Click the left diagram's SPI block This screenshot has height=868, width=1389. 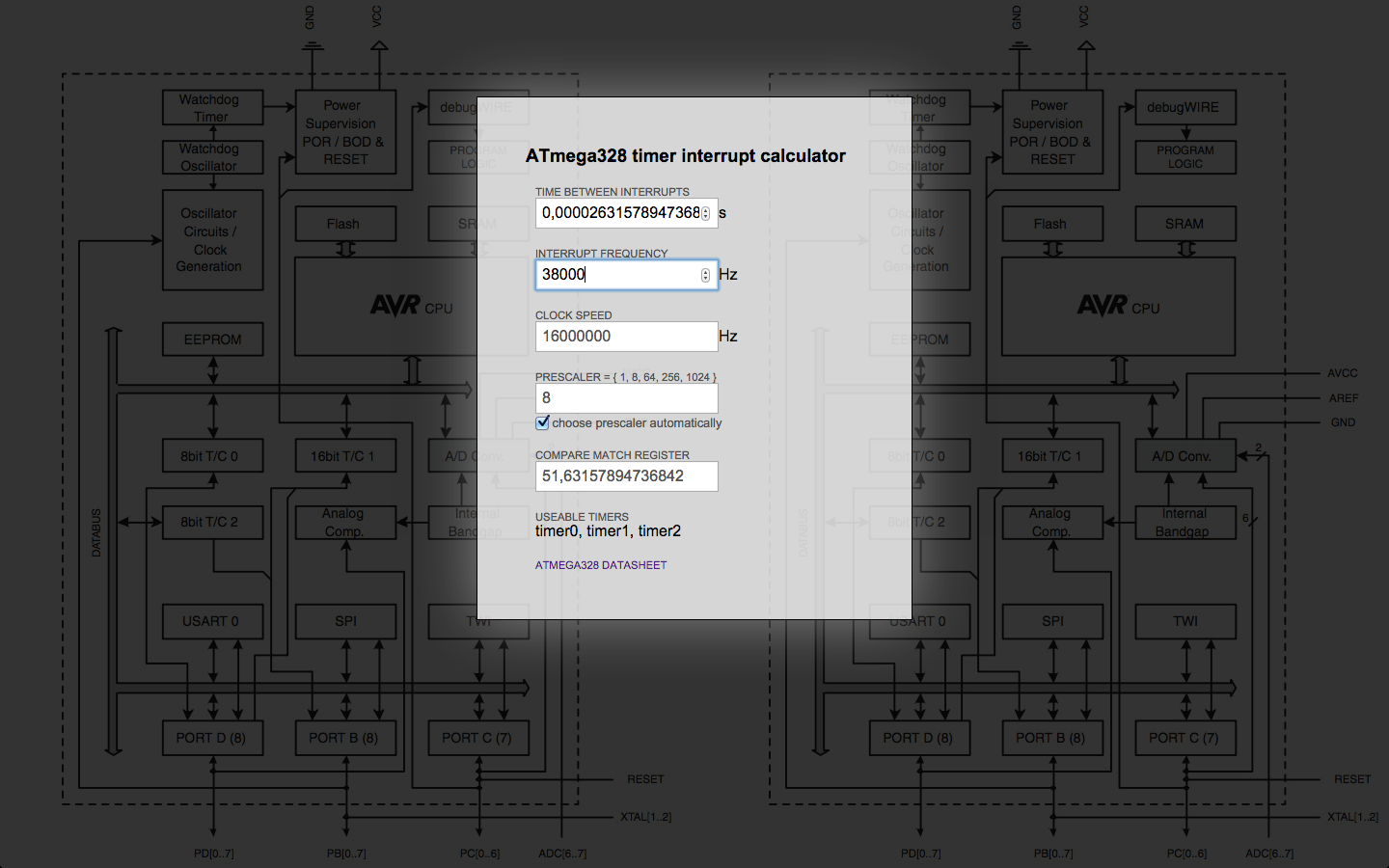pyautogui.click(x=345, y=621)
